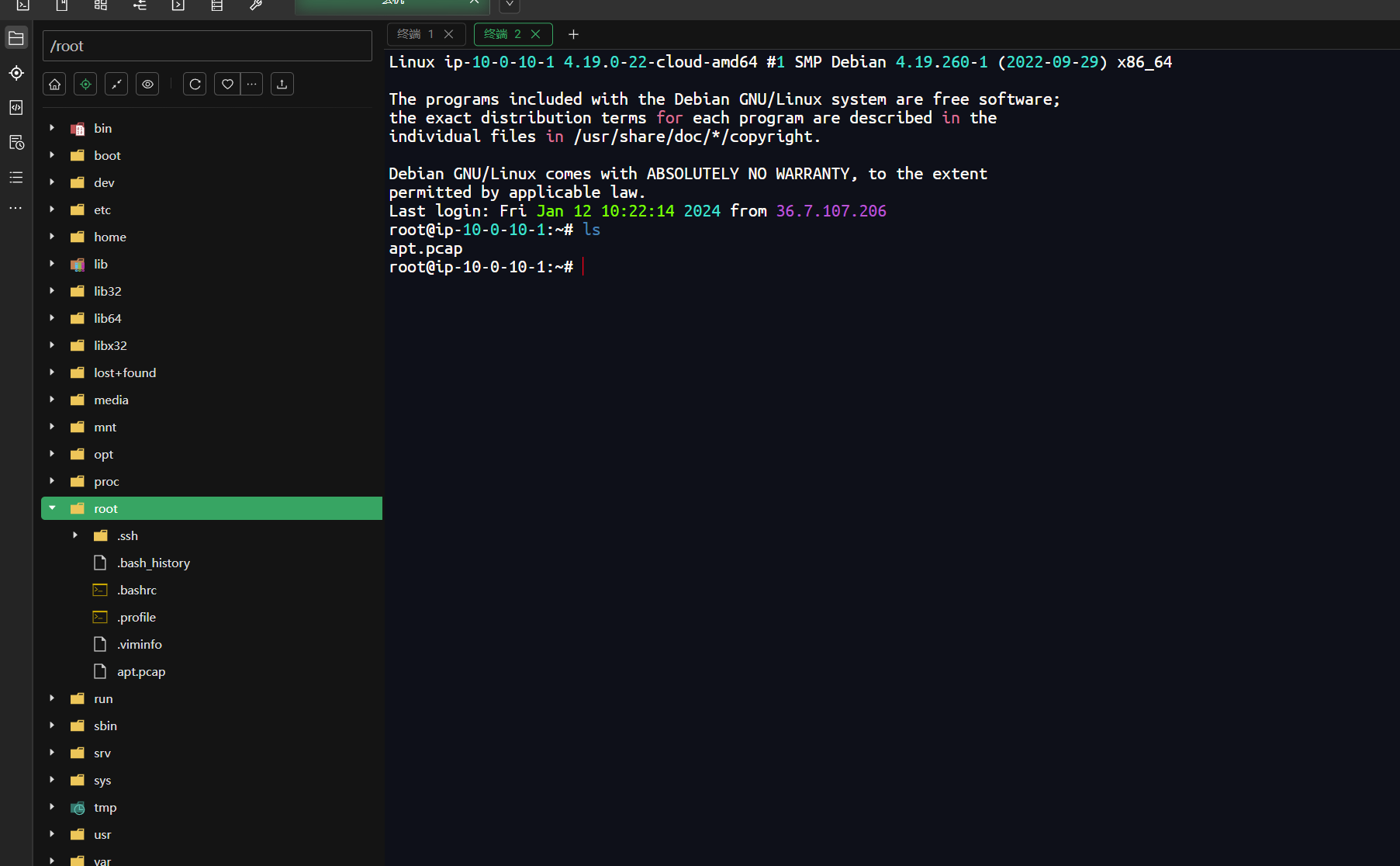Viewport: 1400px width, 866px height.
Task: Click the tree structure icon in top bar
Action: [x=140, y=5]
